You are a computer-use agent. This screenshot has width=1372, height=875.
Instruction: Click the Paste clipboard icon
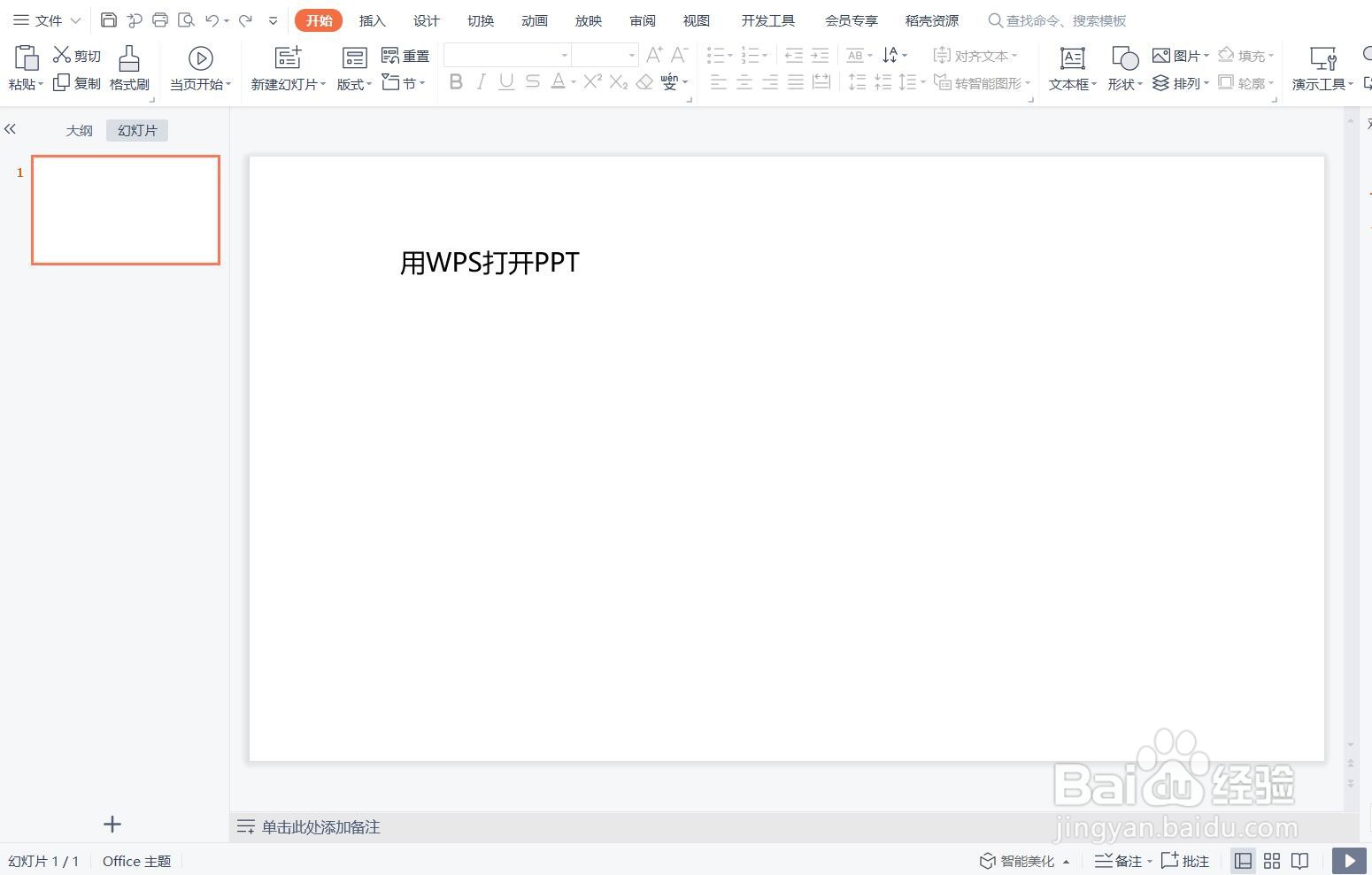27,58
